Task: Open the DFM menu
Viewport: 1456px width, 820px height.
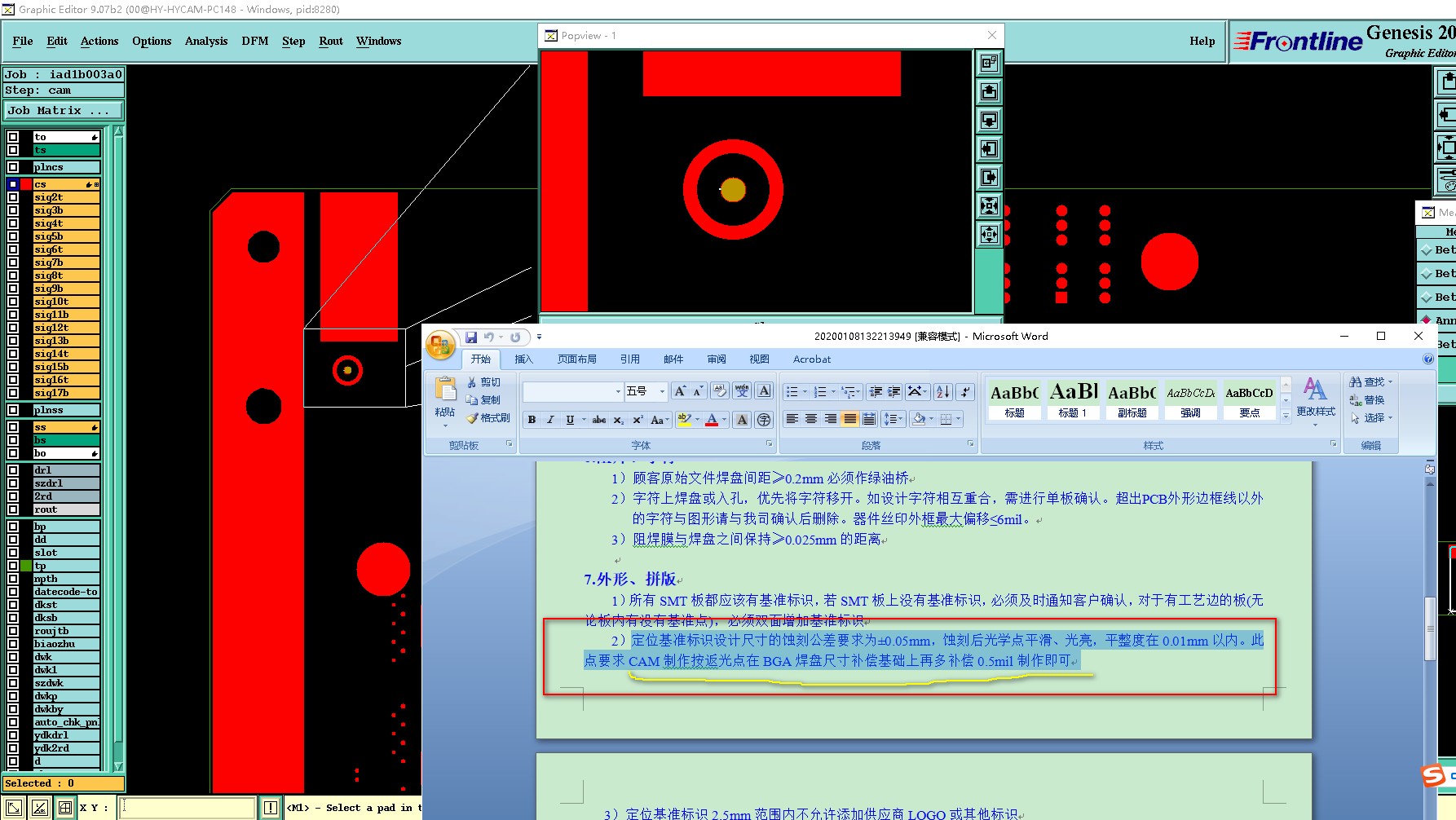Action: click(x=255, y=41)
